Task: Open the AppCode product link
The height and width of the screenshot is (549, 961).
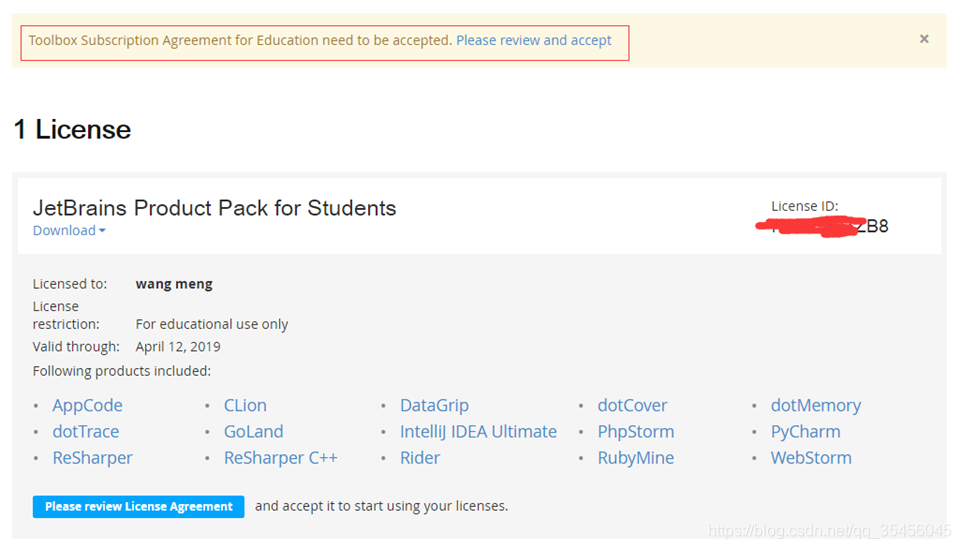Action: pos(87,405)
